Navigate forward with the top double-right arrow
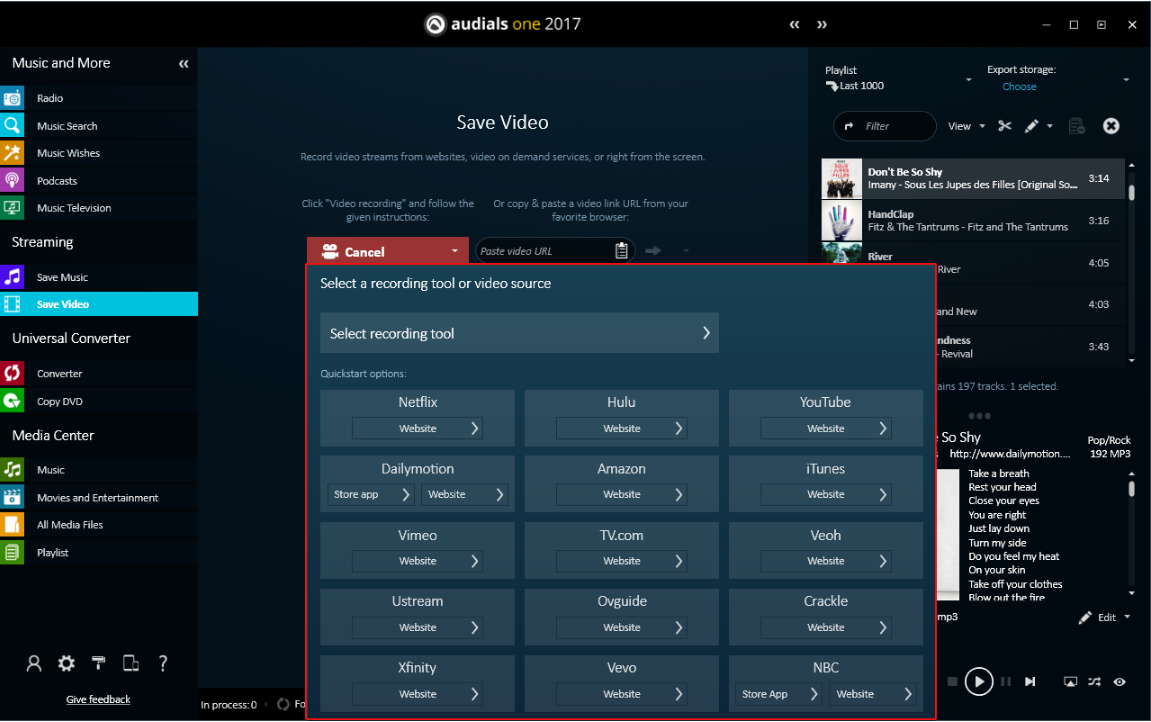This screenshot has height=722, width=1151. point(822,24)
